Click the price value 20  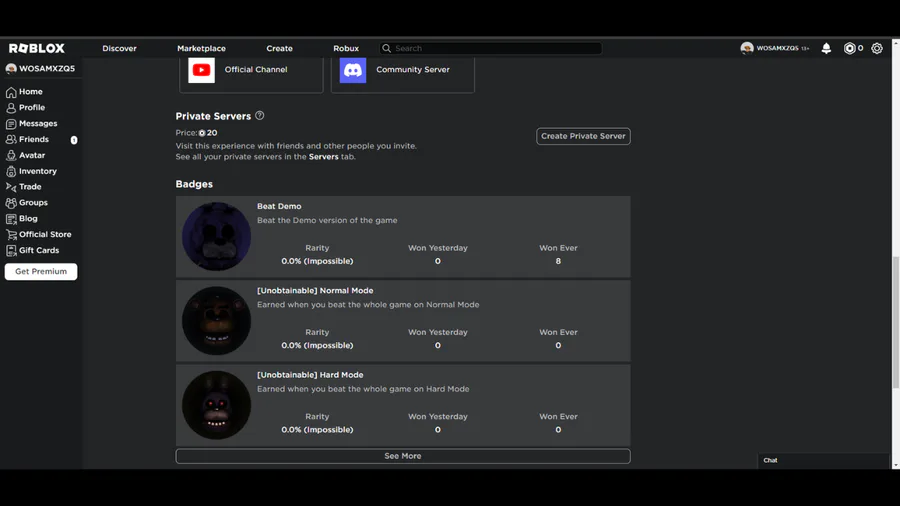coord(212,133)
